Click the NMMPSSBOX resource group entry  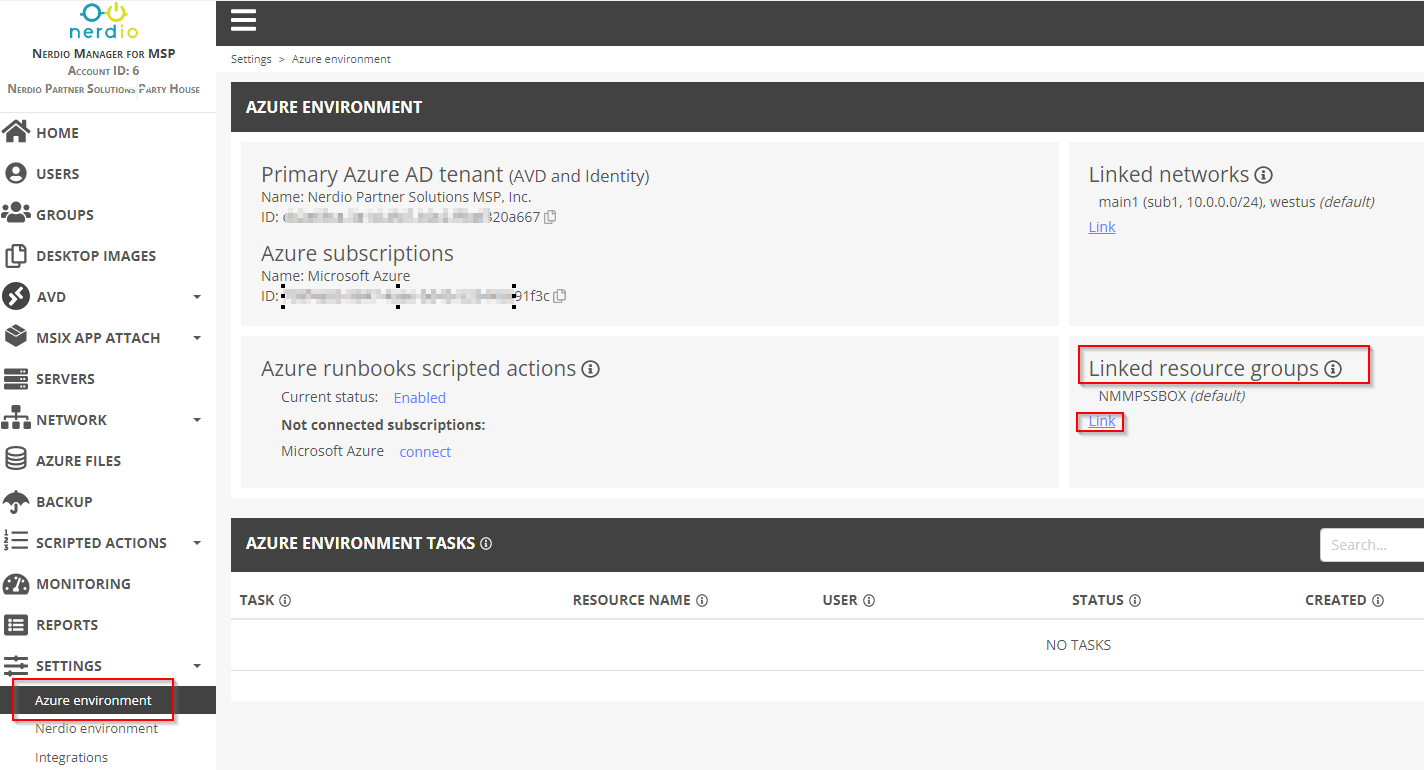point(1171,396)
